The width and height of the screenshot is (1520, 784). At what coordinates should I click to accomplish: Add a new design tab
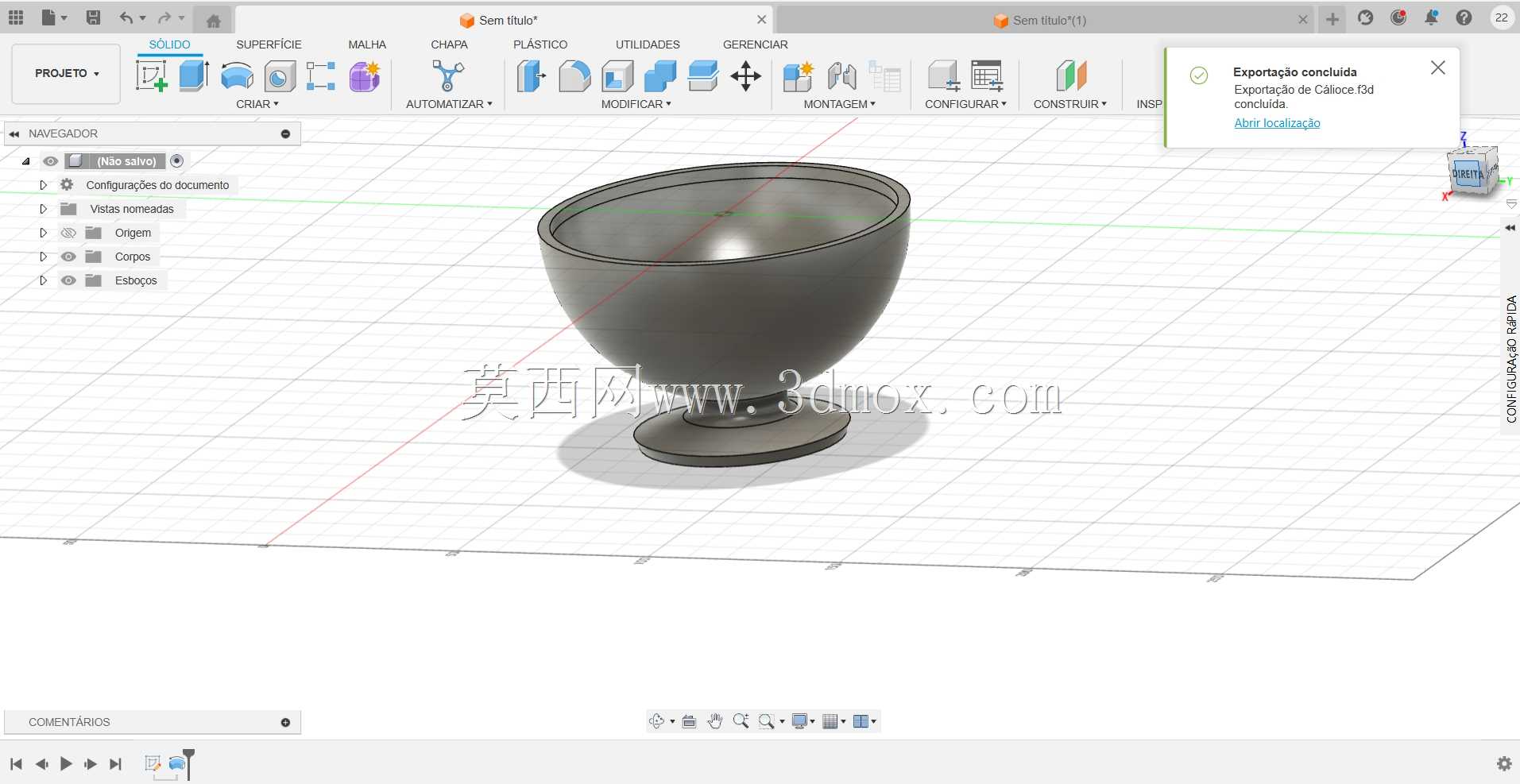1332,19
